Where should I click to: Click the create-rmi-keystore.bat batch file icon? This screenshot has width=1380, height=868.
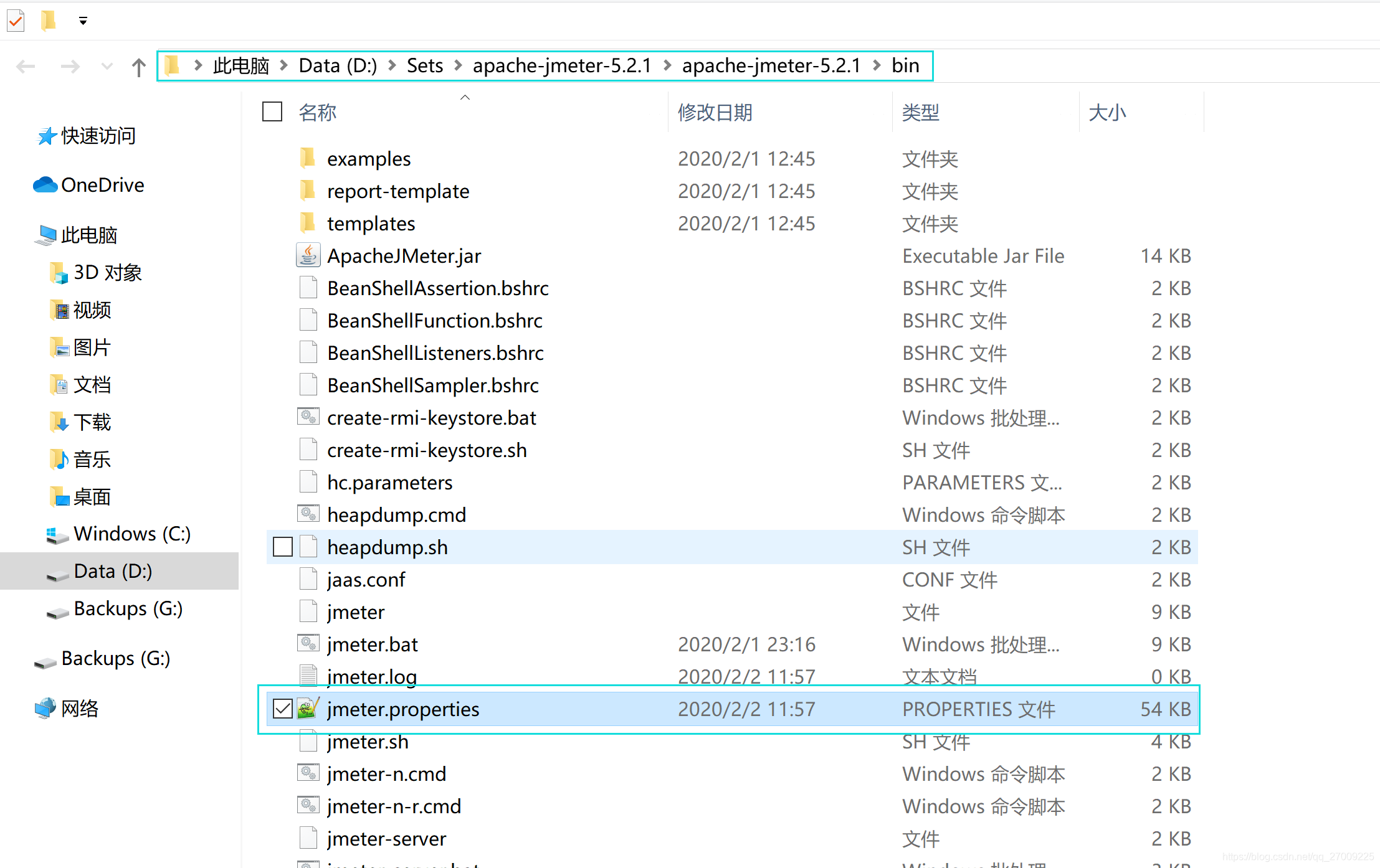(x=308, y=417)
